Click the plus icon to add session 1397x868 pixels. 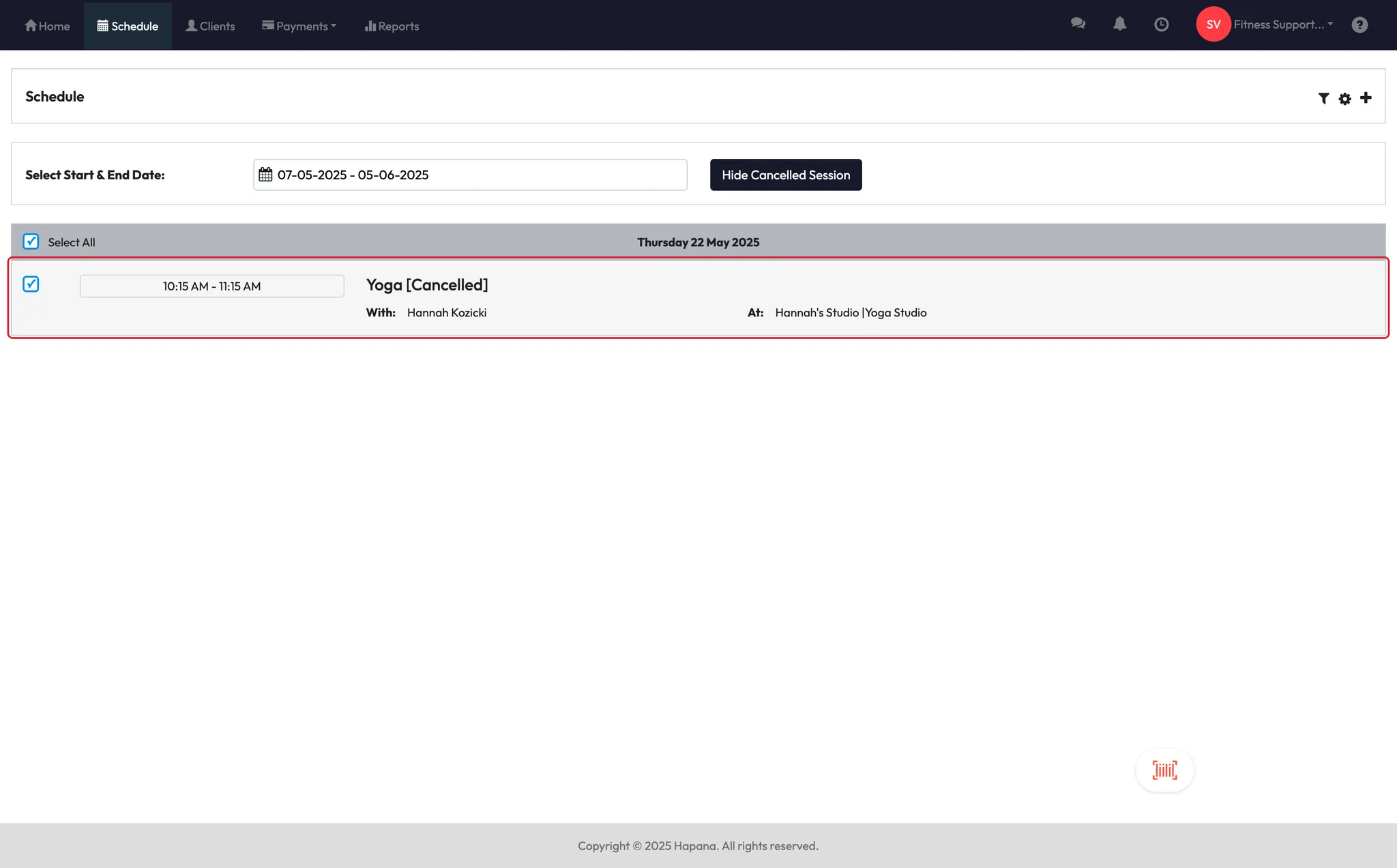point(1366,98)
